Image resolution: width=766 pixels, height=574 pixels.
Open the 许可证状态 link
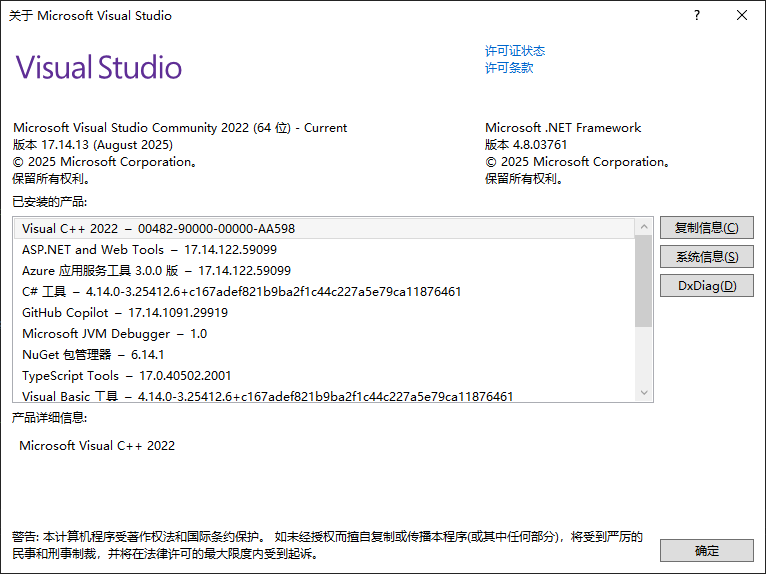514,51
